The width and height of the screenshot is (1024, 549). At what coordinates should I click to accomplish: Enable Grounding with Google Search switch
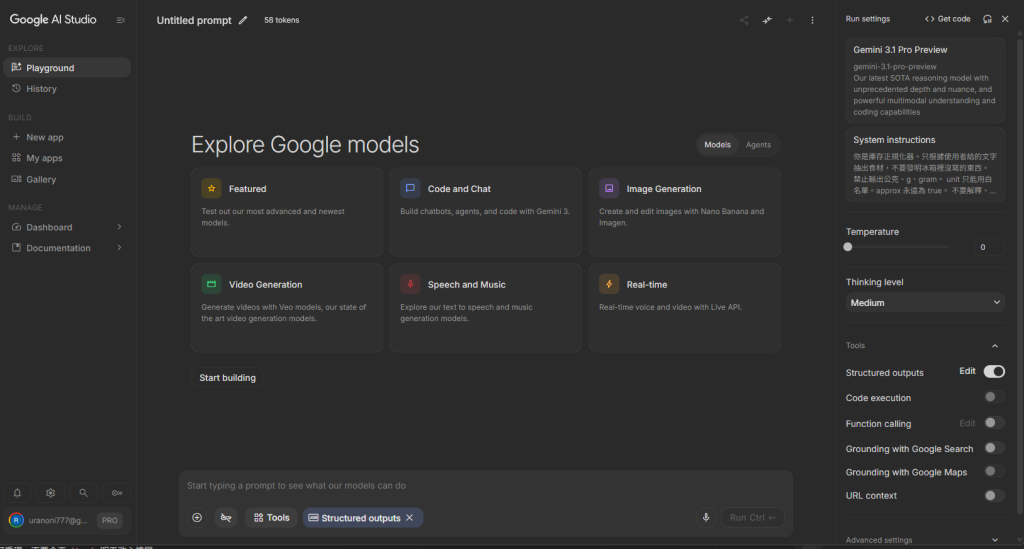[994, 448]
